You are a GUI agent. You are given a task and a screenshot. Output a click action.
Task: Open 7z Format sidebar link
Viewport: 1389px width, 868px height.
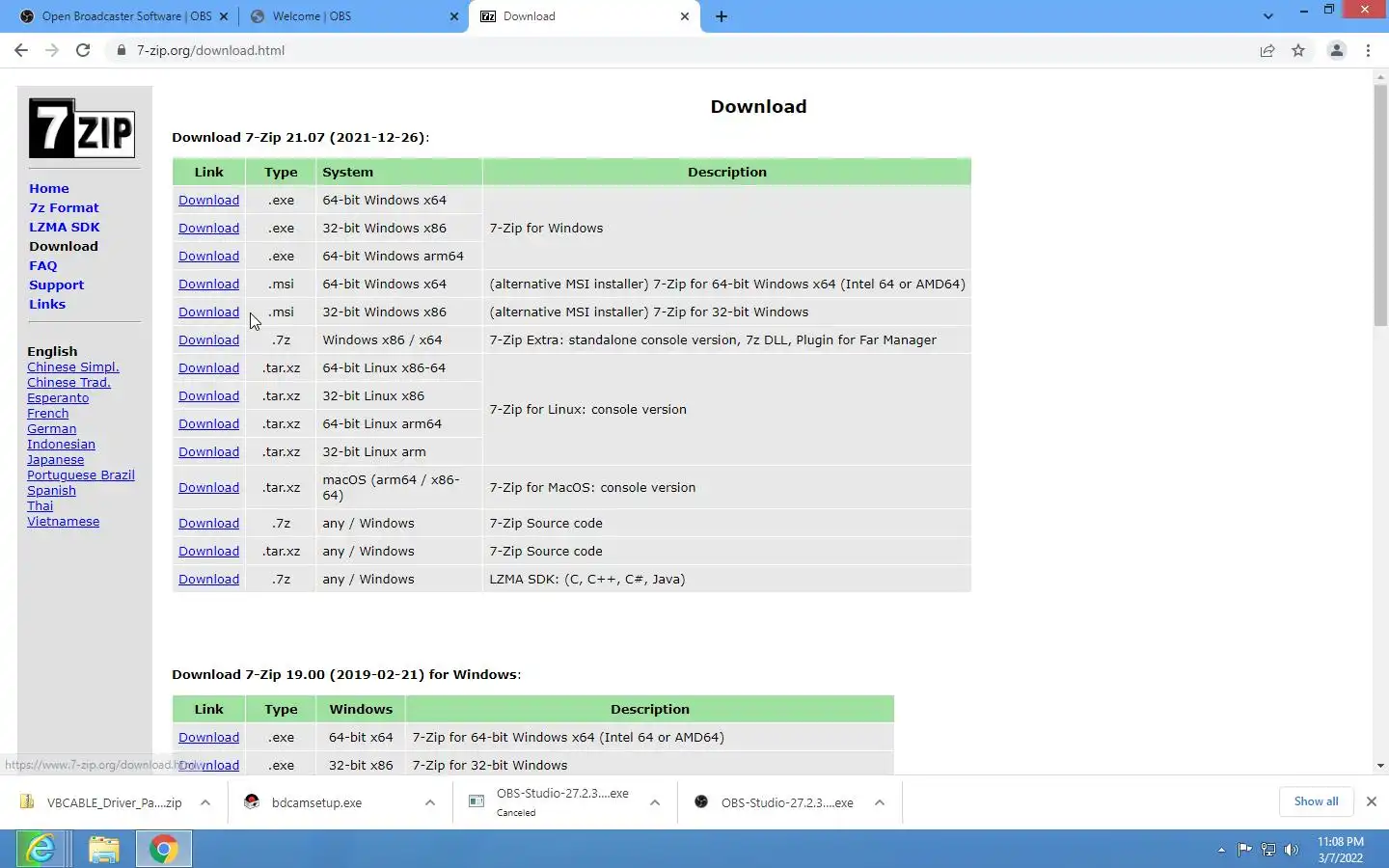tap(64, 207)
